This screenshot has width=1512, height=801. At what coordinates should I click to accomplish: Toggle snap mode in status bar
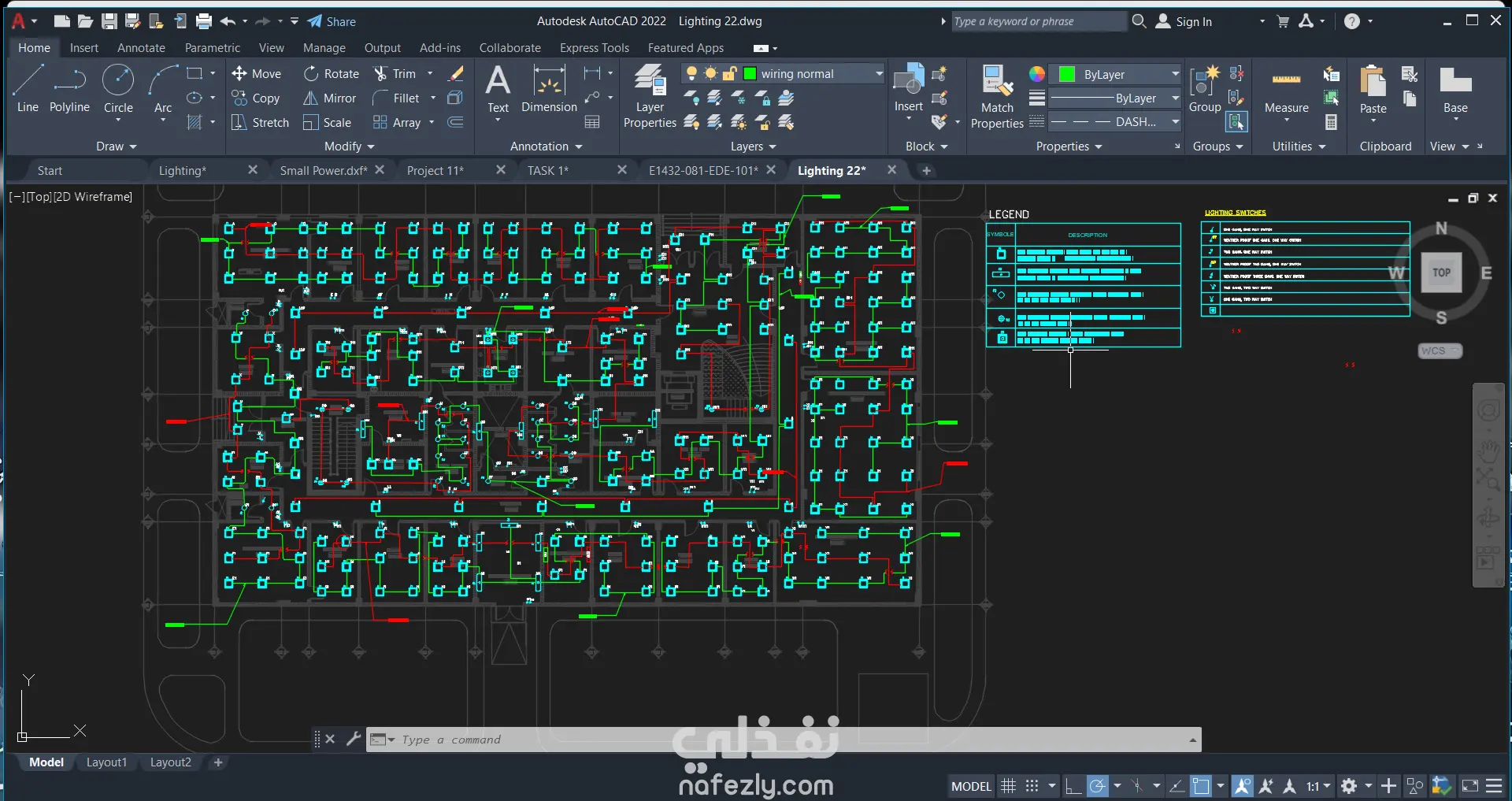1032,786
